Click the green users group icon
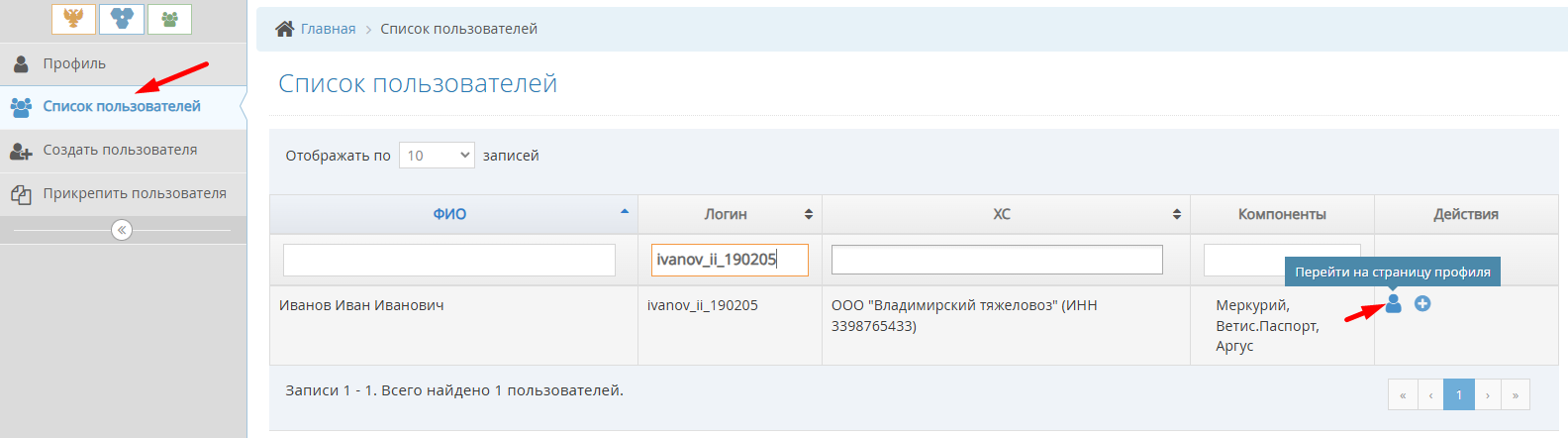The image size is (1568, 438). [x=169, y=19]
